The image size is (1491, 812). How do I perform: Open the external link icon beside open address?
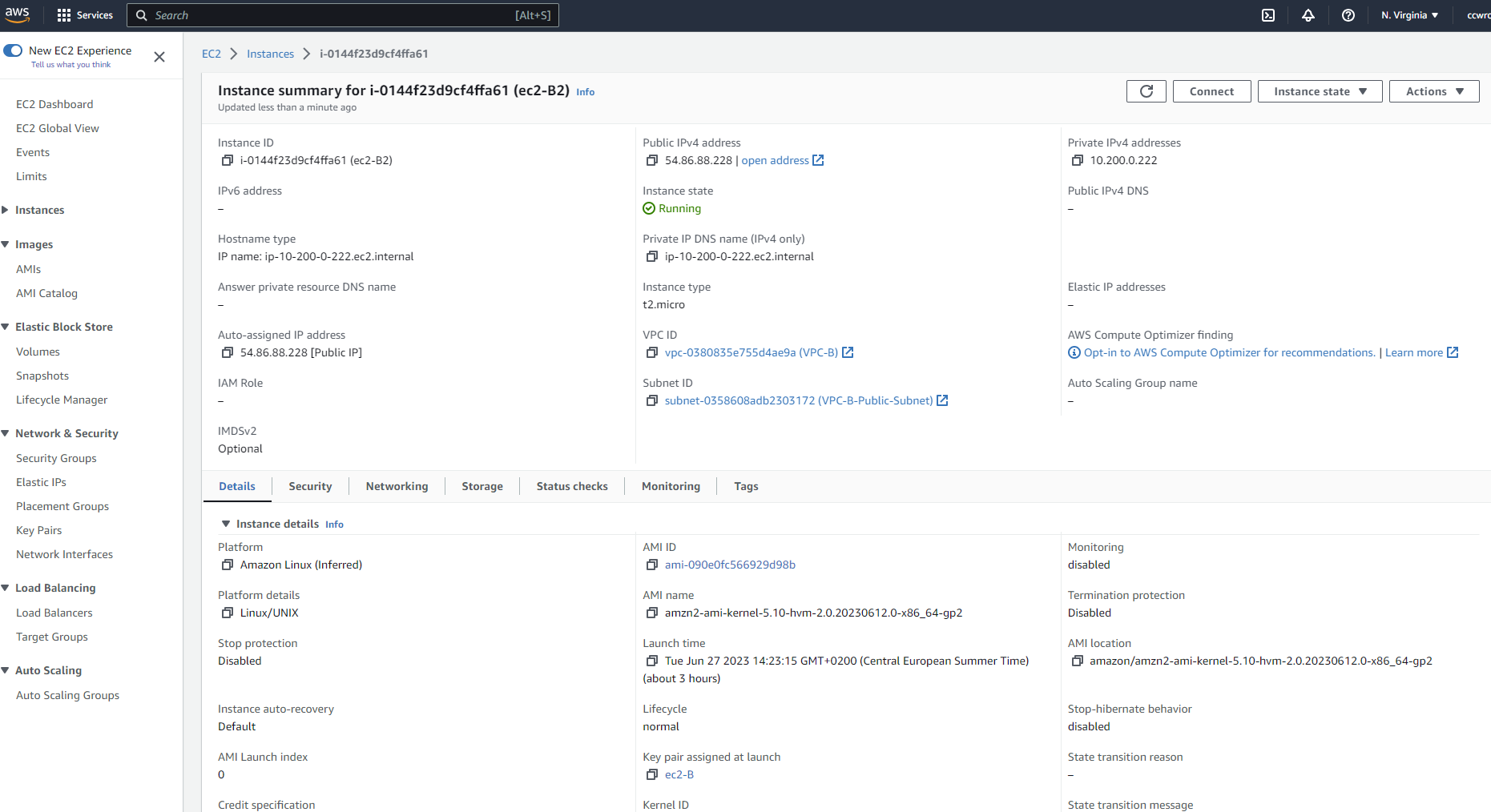[x=818, y=160]
